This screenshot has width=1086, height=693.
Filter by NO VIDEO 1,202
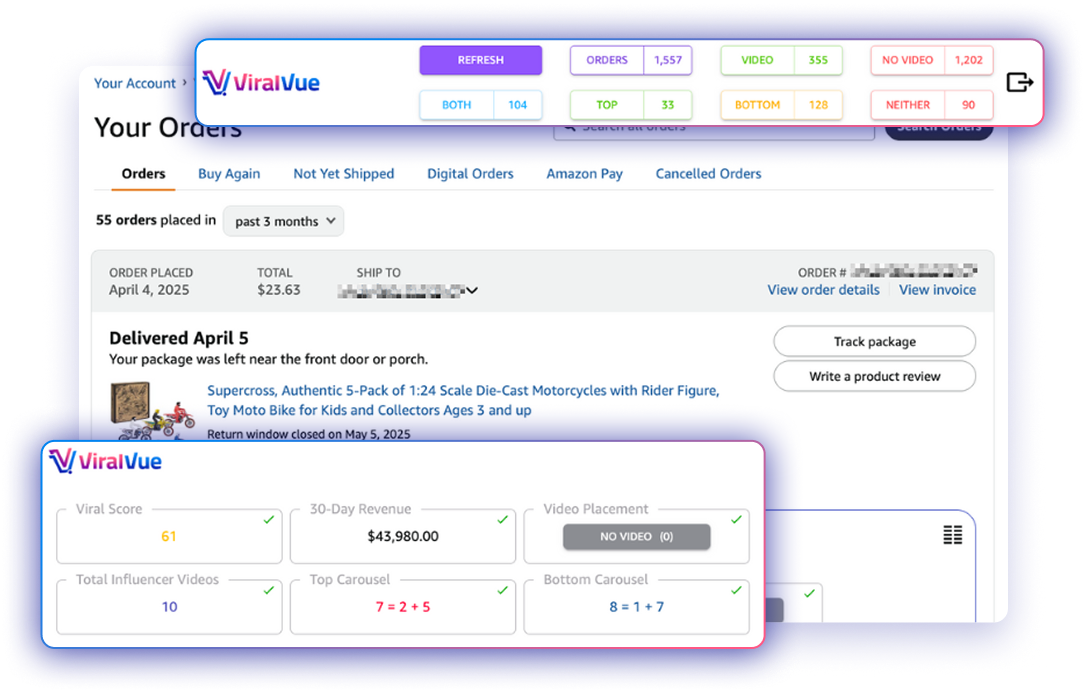[932, 60]
